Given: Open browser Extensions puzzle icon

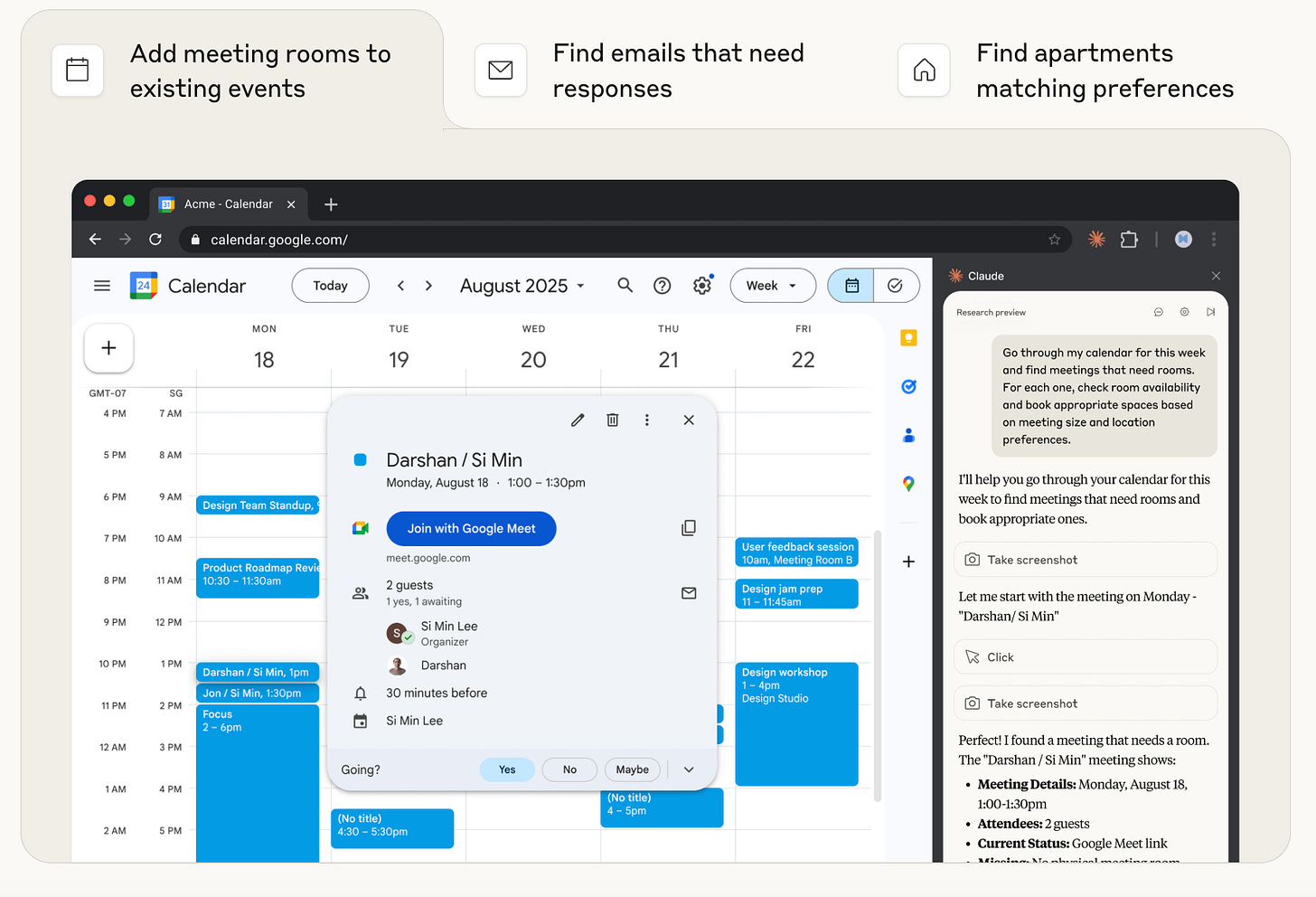Looking at the screenshot, I should [x=1129, y=240].
